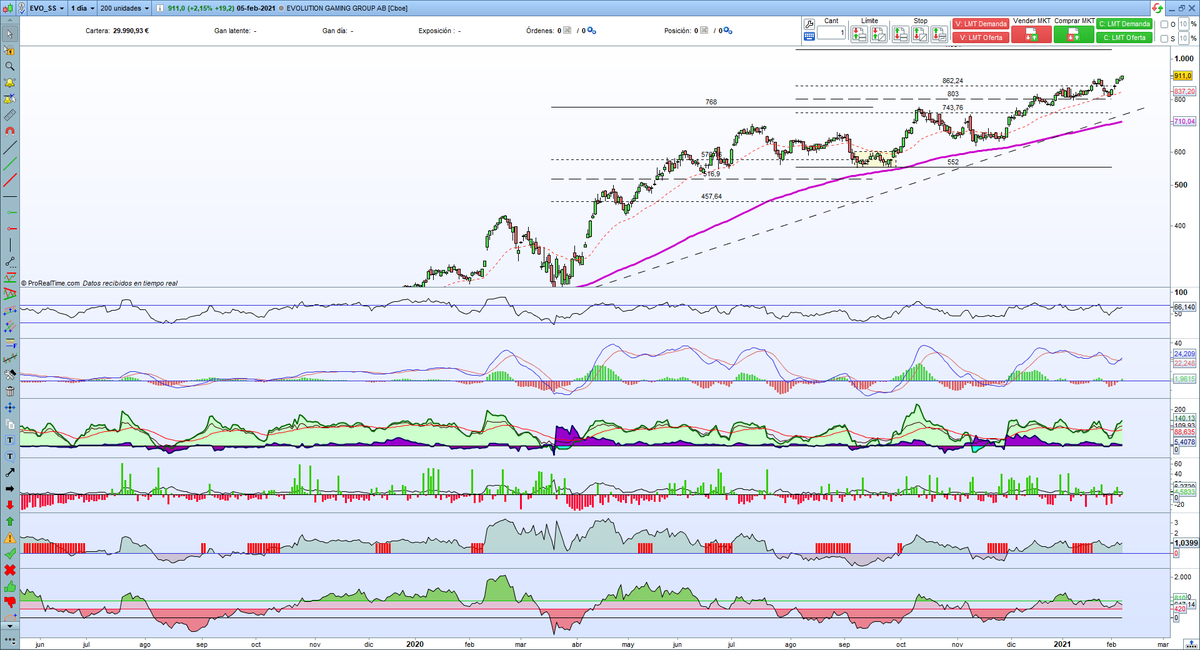The height and width of the screenshot is (650, 1200).
Task: Toggle the red magnet snap tool
Action: (10, 131)
